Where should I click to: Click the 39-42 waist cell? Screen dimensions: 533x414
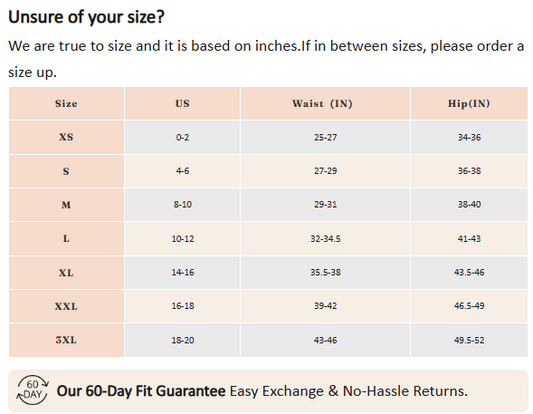point(325,306)
